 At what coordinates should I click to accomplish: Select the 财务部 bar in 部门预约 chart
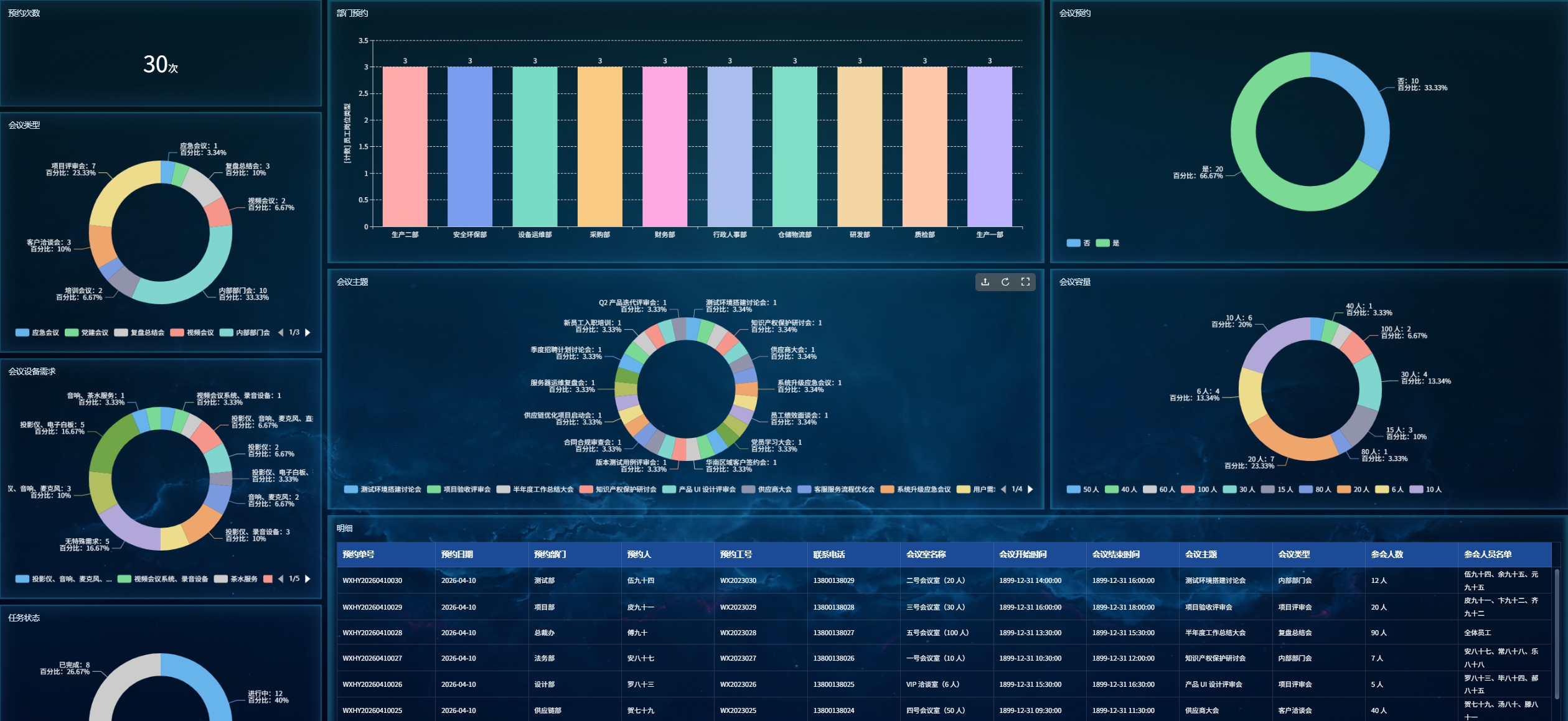[665, 147]
